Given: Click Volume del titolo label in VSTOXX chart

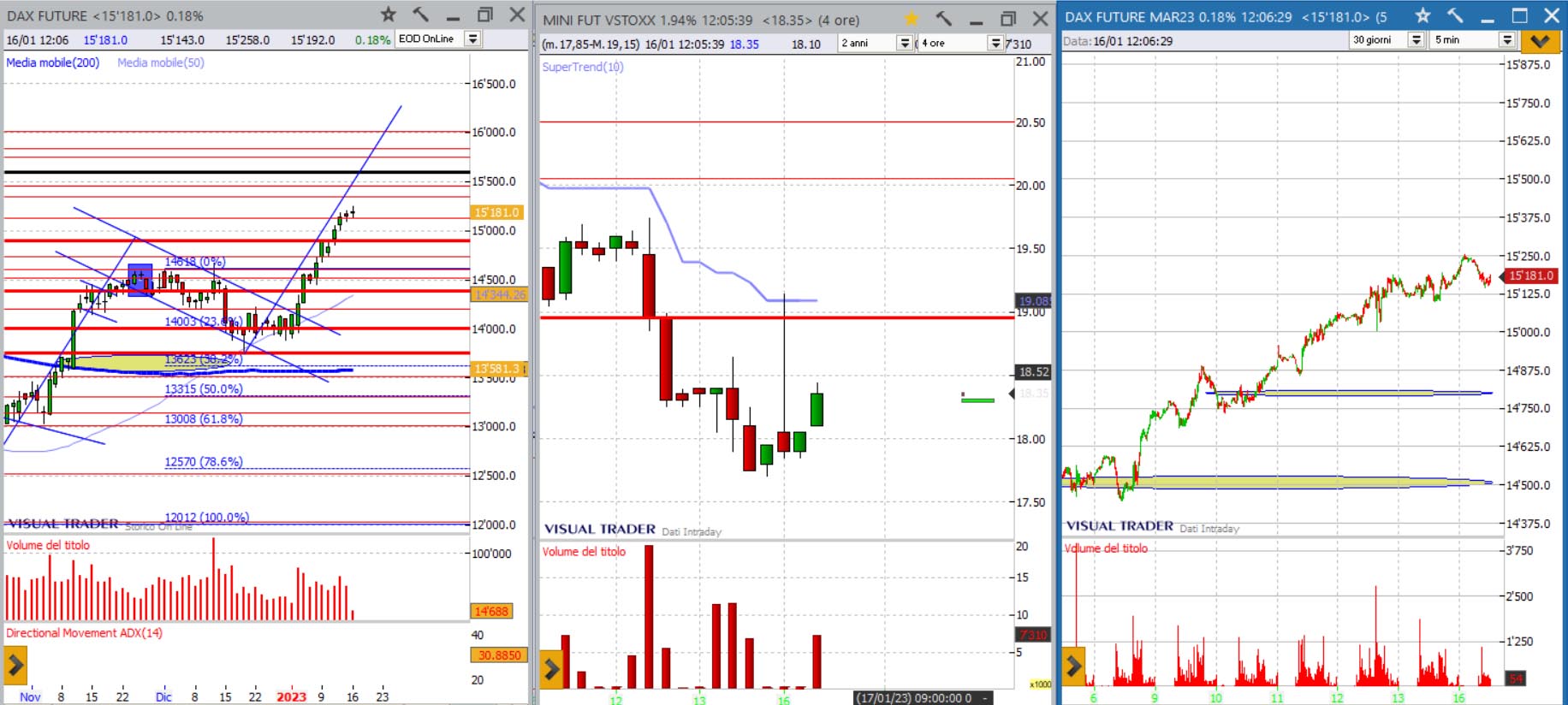Looking at the screenshot, I should click(584, 552).
